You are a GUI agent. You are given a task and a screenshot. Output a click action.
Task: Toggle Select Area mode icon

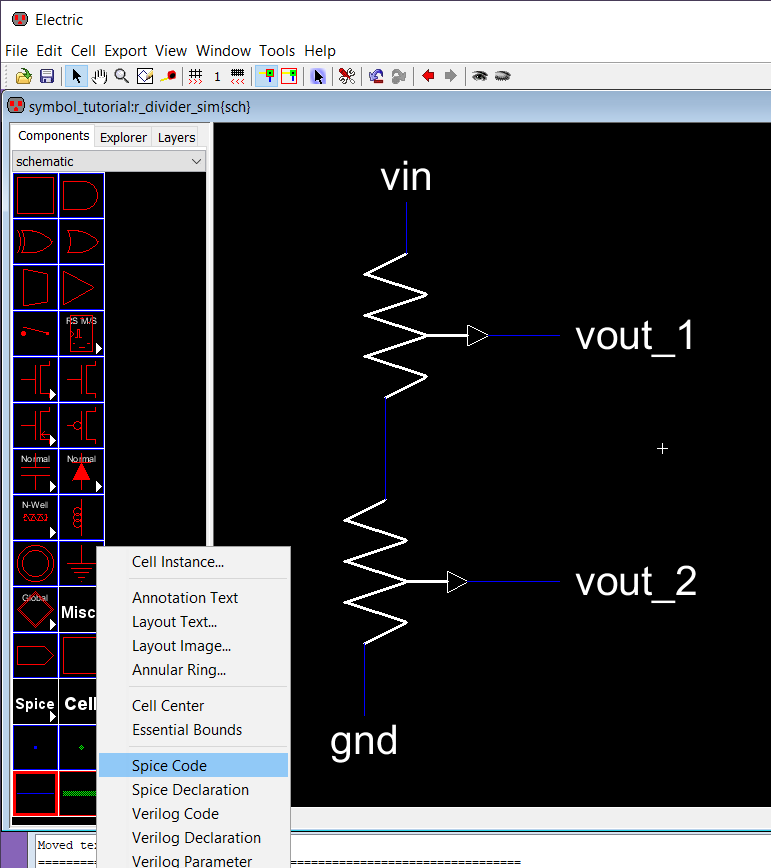pos(289,76)
